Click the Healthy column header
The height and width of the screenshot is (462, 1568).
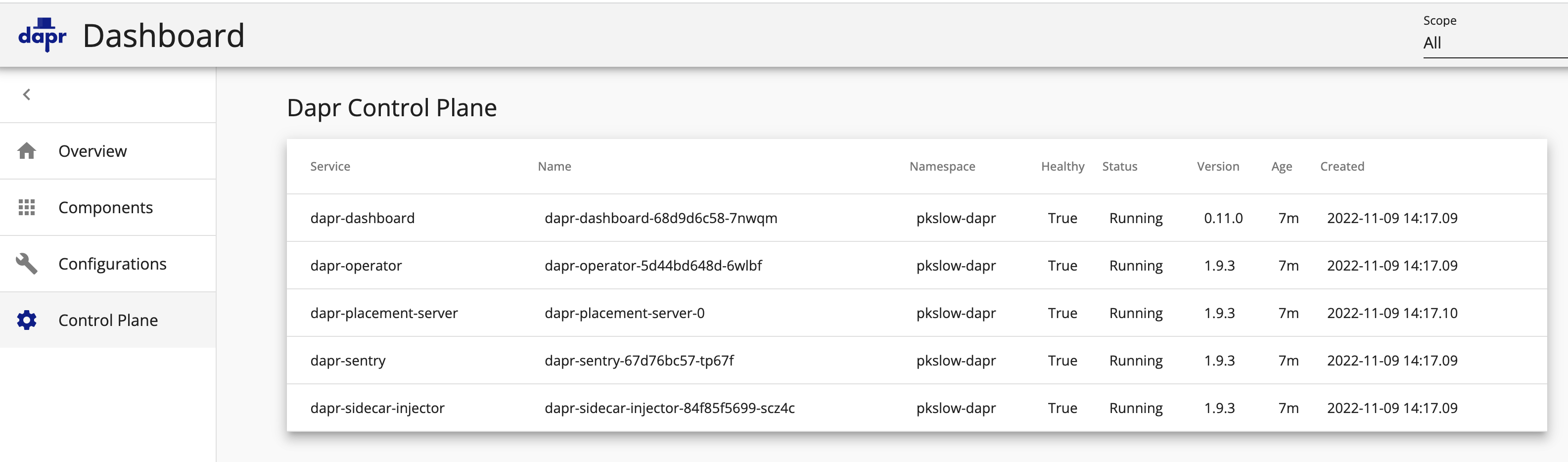[1062, 166]
